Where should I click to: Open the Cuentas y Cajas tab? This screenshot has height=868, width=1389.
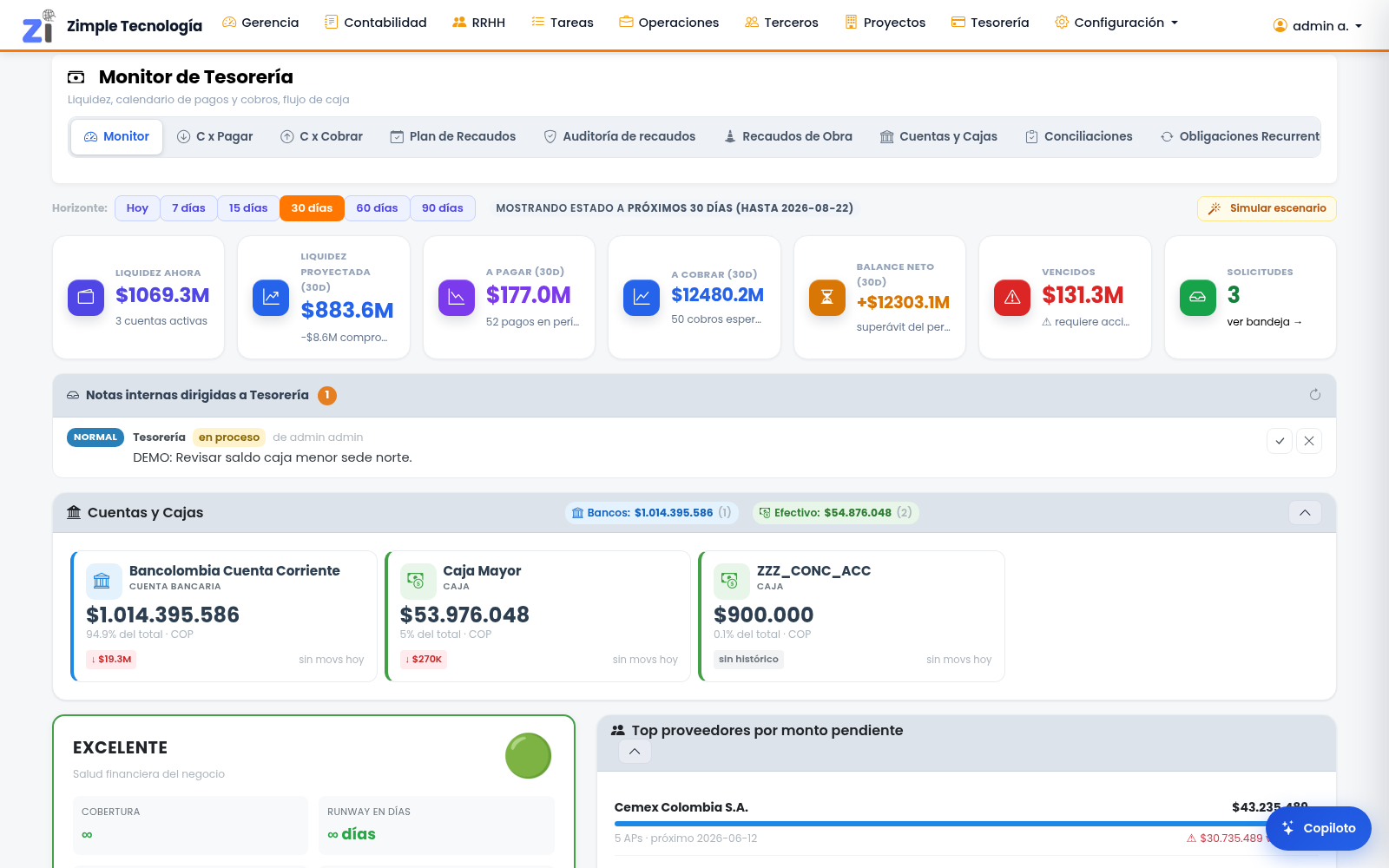coord(938,137)
